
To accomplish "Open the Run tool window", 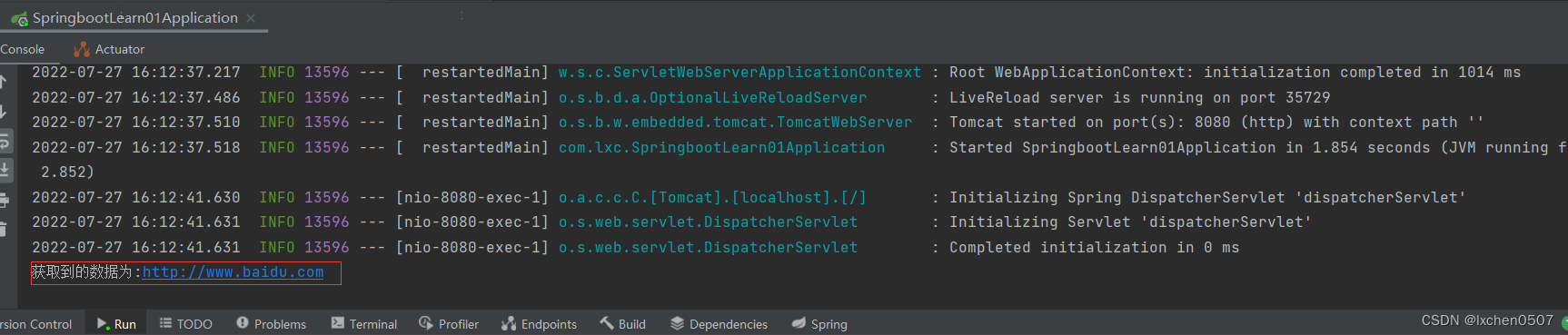I will tap(116, 324).
